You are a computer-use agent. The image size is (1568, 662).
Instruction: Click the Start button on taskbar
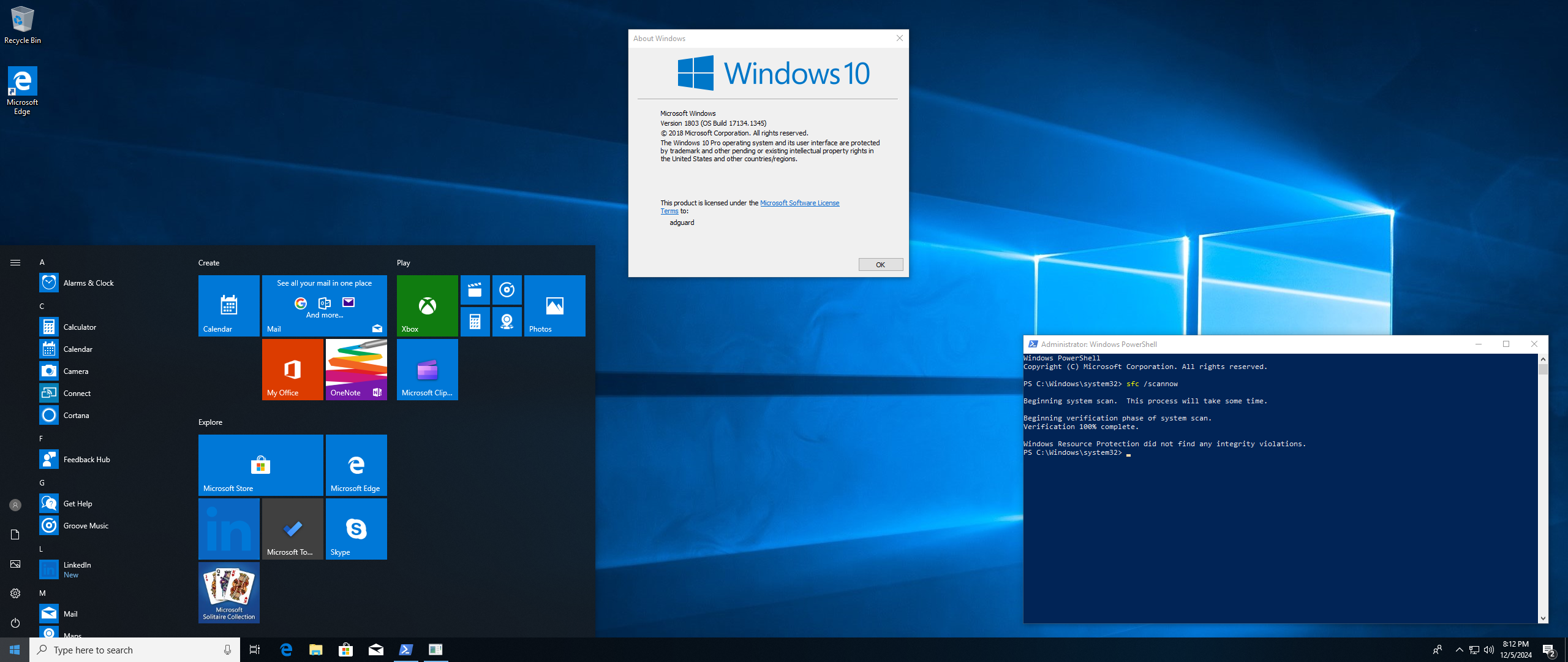15,650
